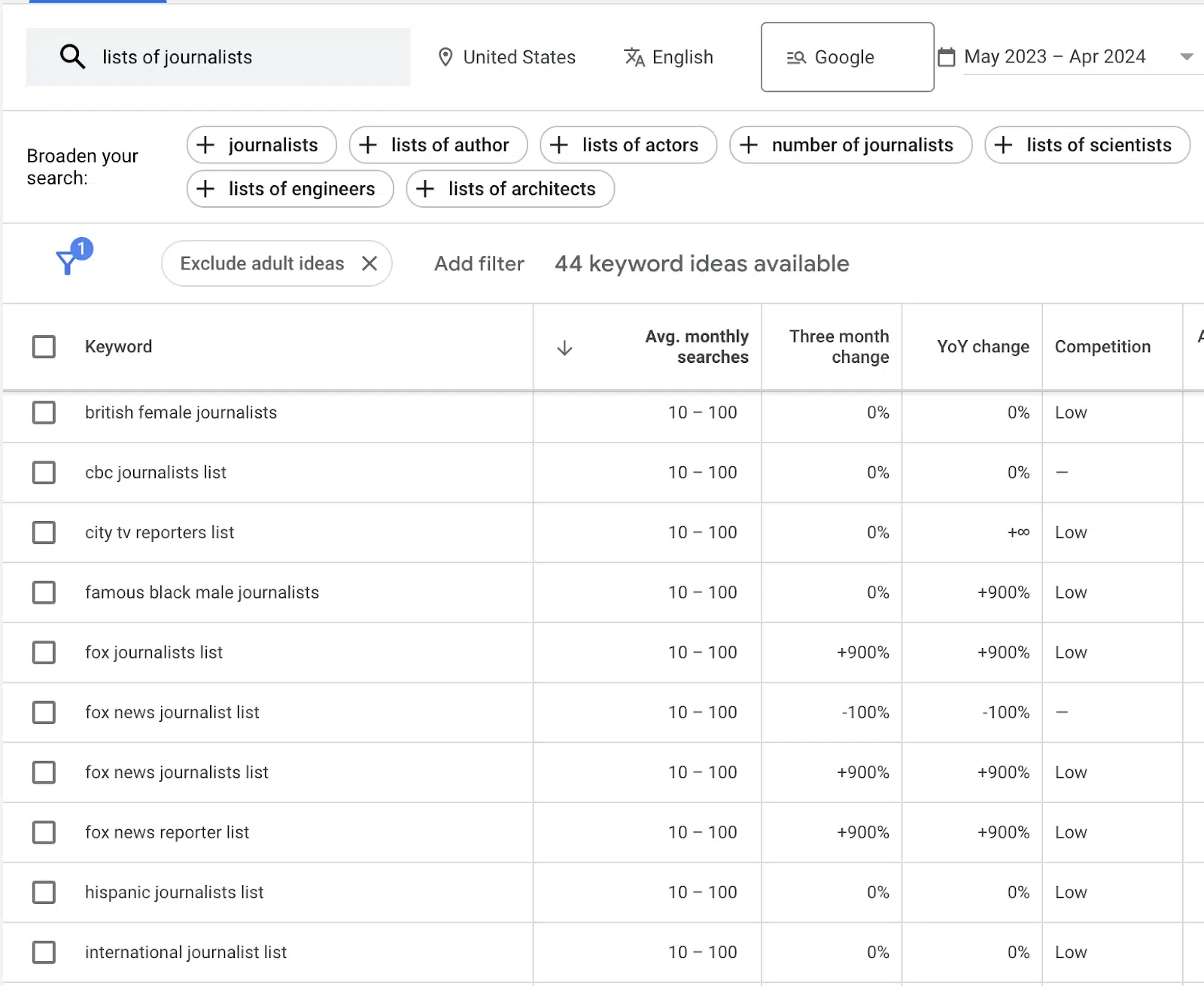Image resolution: width=1204 pixels, height=986 pixels.
Task: Check the cbc journalists list row
Action: pos(44,473)
